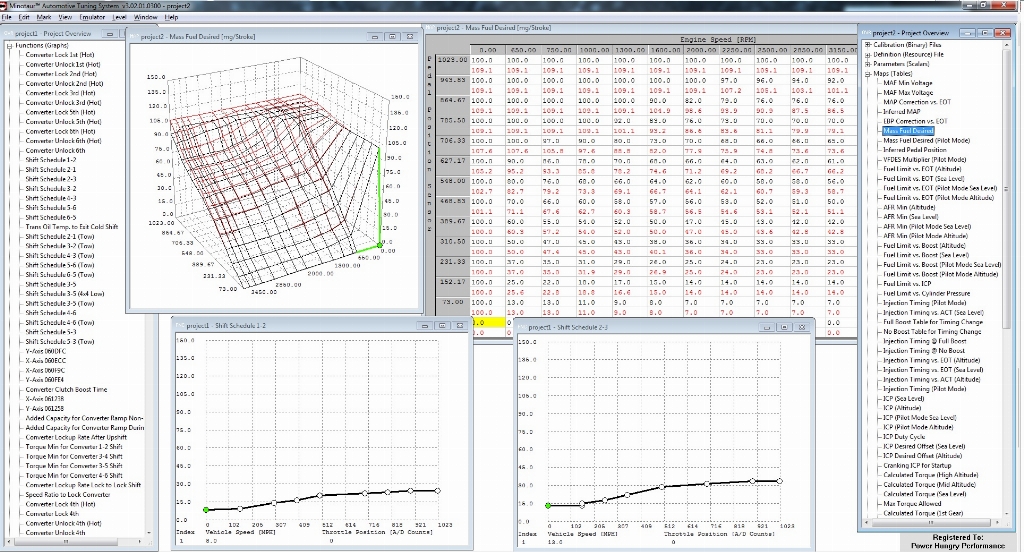Select Converter Clutch Boost Time item
1024x552 pixels.
click(x=66, y=389)
